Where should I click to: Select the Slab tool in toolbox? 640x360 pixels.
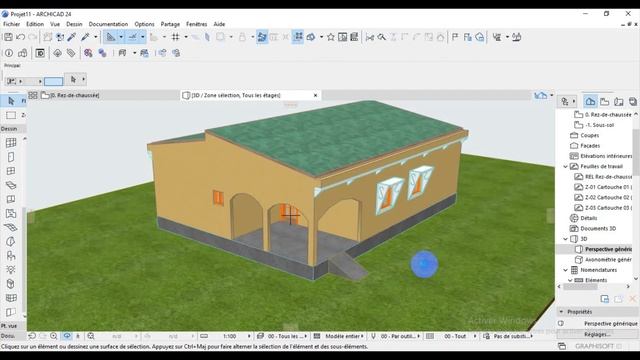(x=11, y=185)
